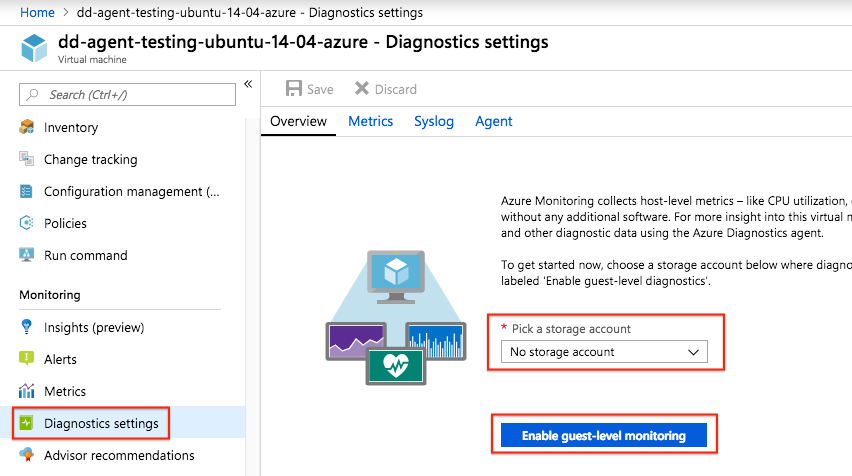This screenshot has height=476, width=852.
Task: Open the storage account dropdown
Action: coord(604,352)
